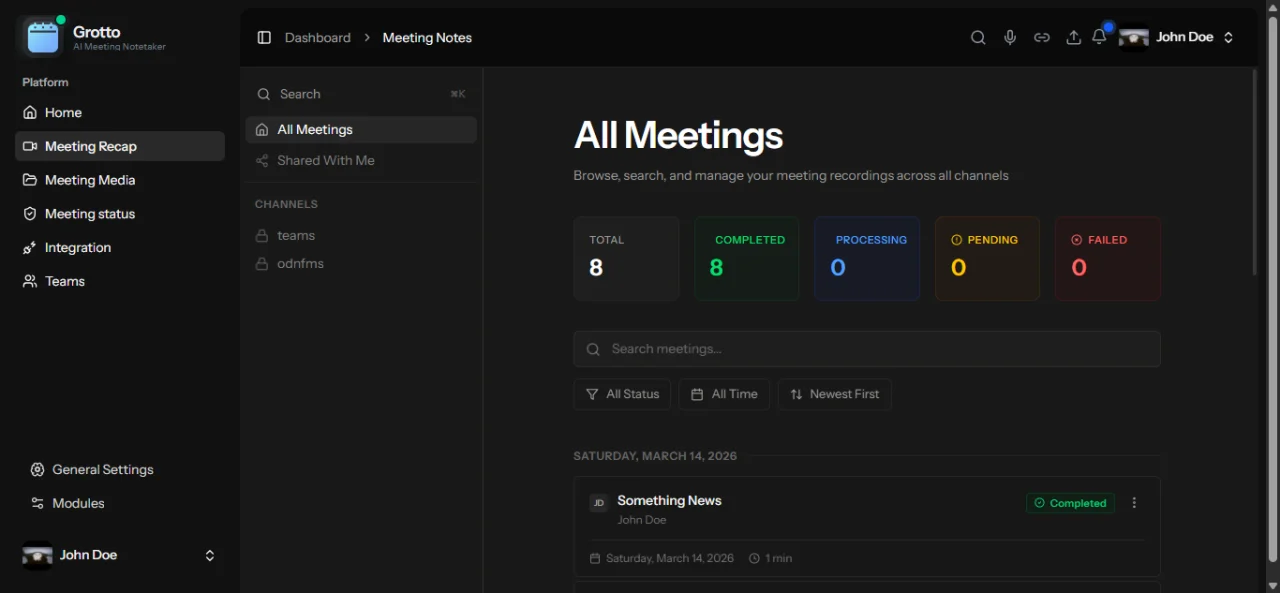Screen dimensions: 1280x593
Task: Click Meeting Notes breadcrumb
Action: point(427,37)
